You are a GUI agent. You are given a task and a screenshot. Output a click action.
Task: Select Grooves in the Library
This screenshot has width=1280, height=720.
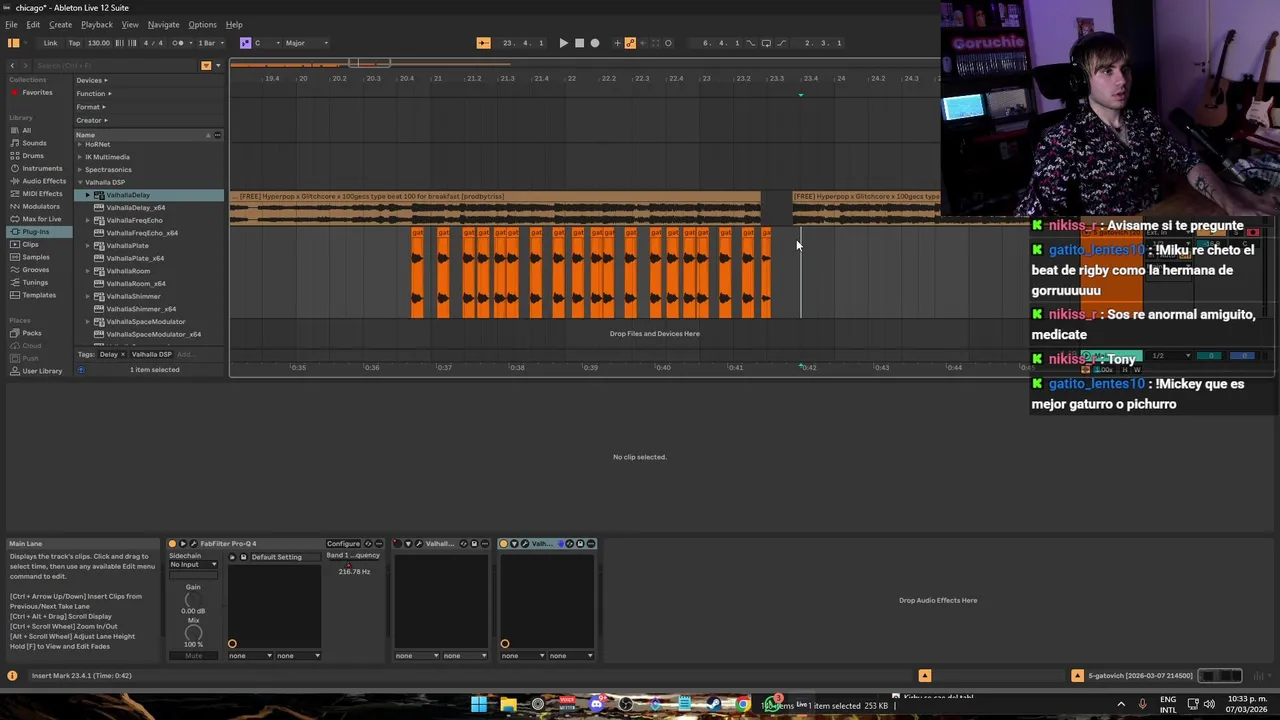36,270
